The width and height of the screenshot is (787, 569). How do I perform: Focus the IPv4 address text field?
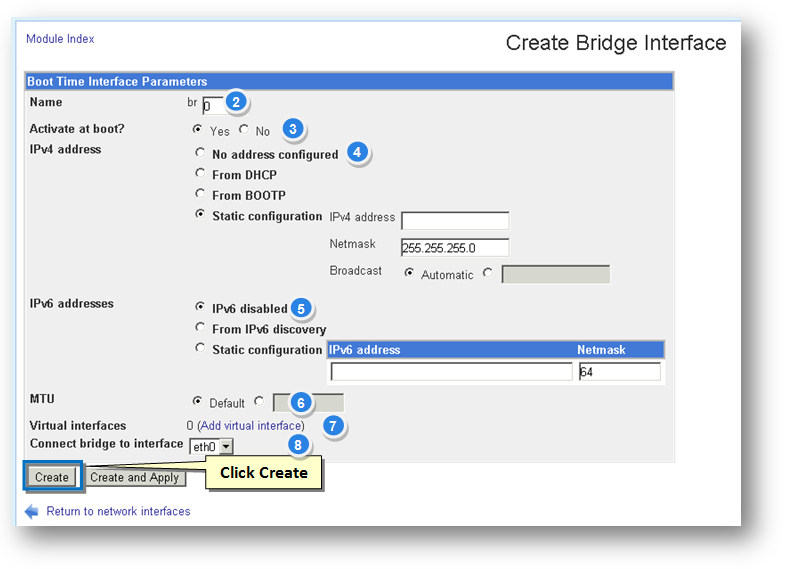click(x=455, y=221)
